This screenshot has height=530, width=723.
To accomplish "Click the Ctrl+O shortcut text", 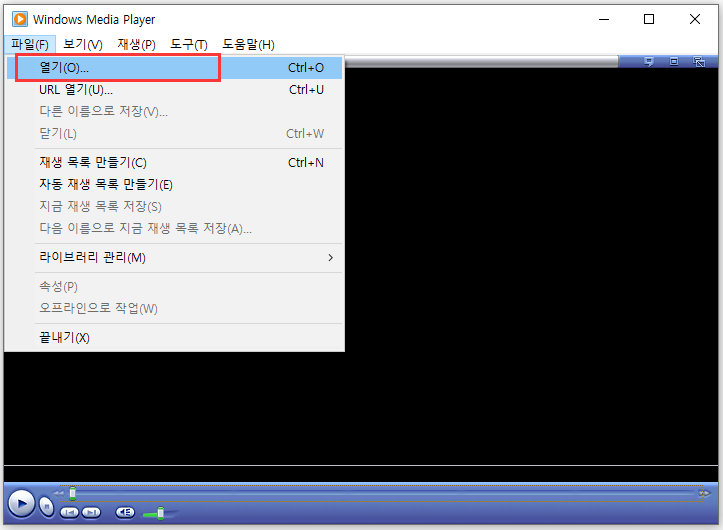I will pos(306,68).
